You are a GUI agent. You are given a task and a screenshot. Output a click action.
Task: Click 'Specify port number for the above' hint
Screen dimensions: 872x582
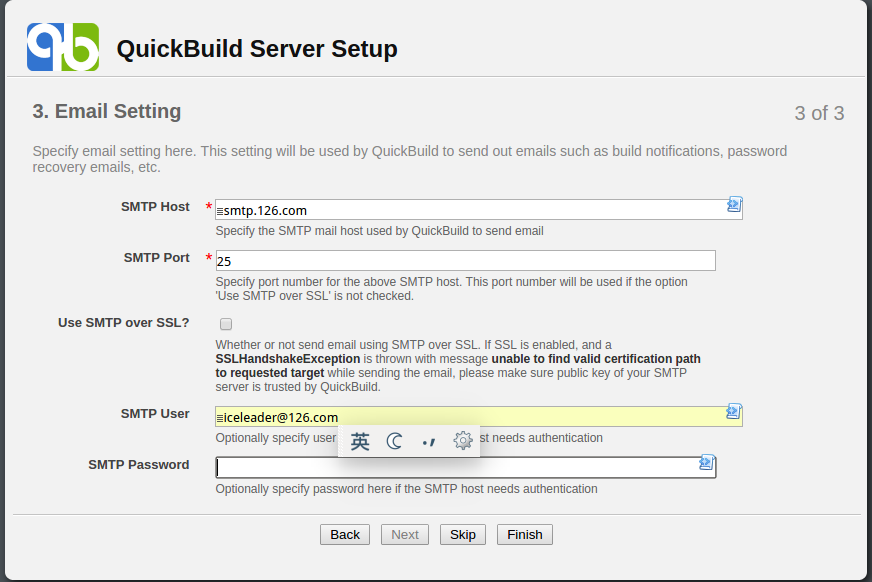(452, 289)
